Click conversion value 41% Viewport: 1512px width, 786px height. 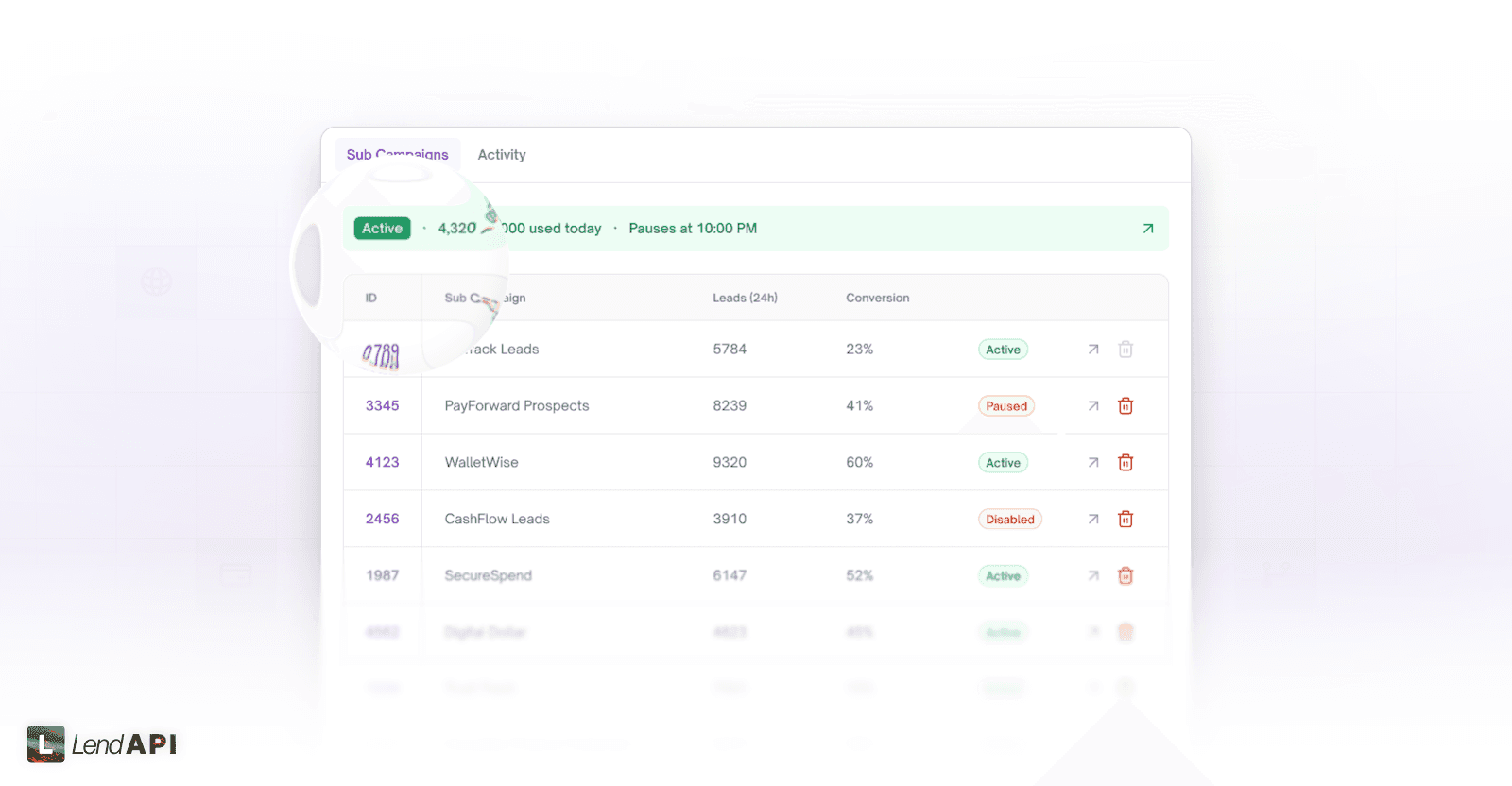tap(859, 406)
